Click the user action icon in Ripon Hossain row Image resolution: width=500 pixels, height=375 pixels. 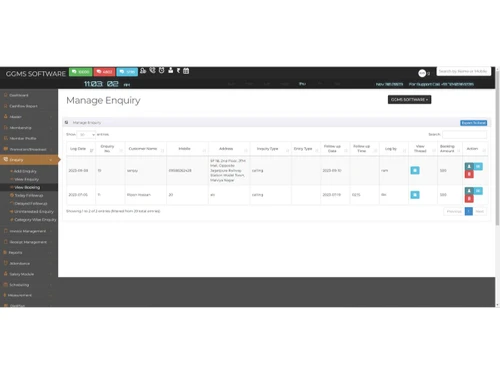tap(469, 191)
